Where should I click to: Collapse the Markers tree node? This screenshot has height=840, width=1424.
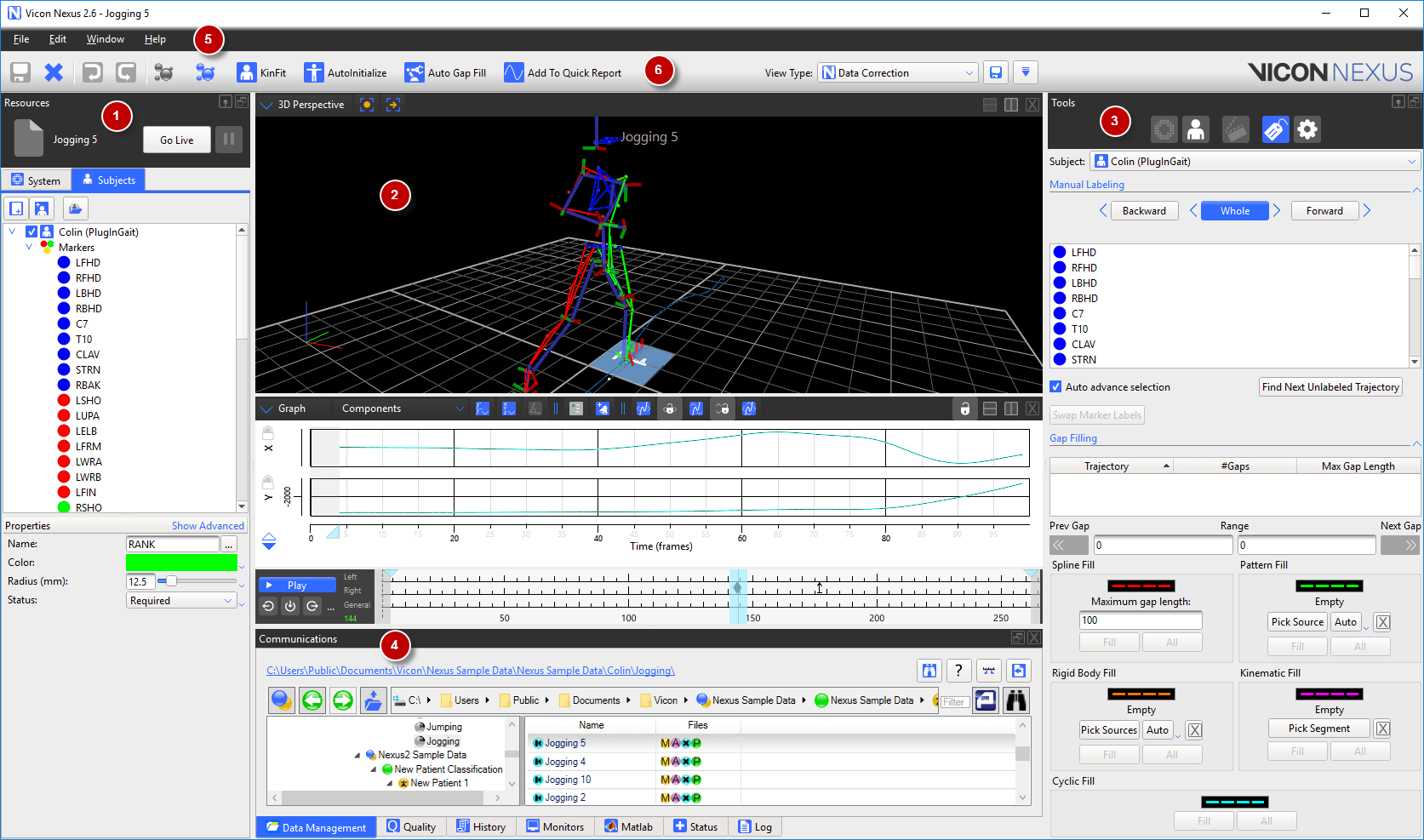tap(29, 247)
